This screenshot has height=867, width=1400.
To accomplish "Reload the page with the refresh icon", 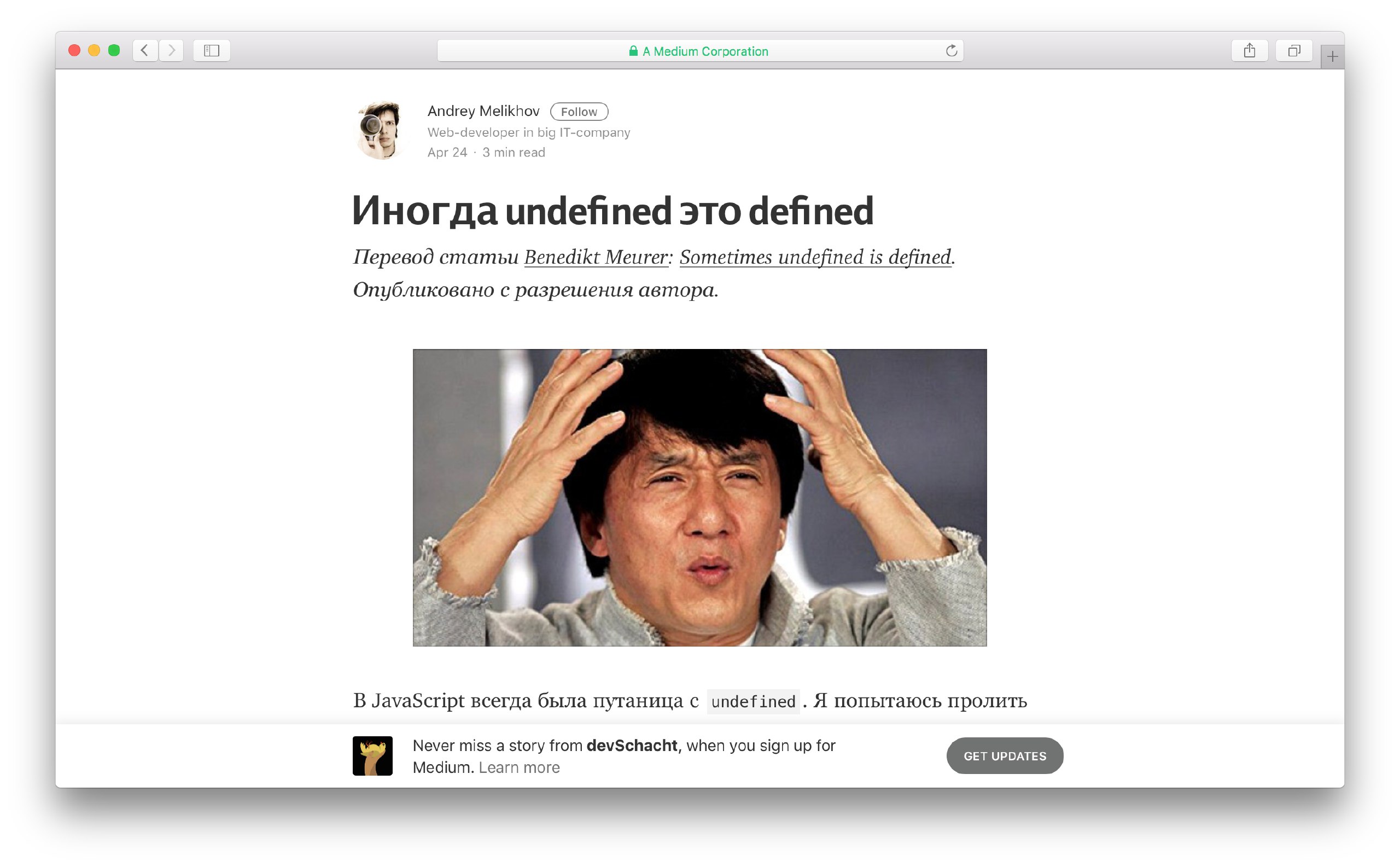I will (x=951, y=51).
